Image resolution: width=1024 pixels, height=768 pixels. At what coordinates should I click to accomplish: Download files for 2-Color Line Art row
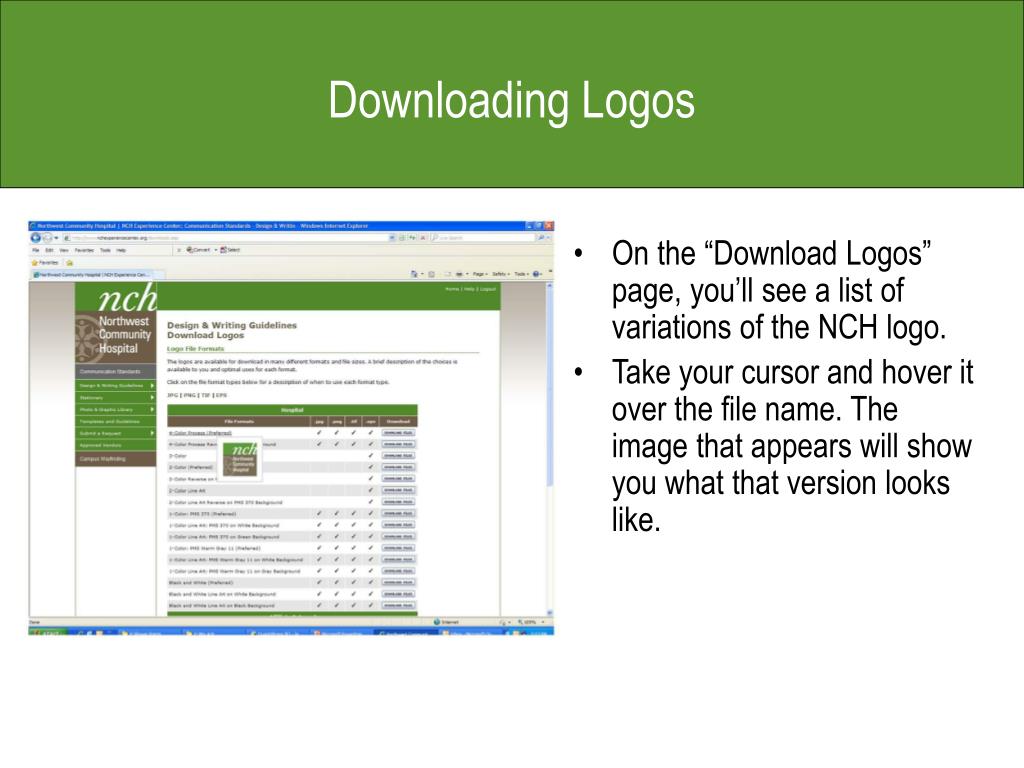point(398,490)
